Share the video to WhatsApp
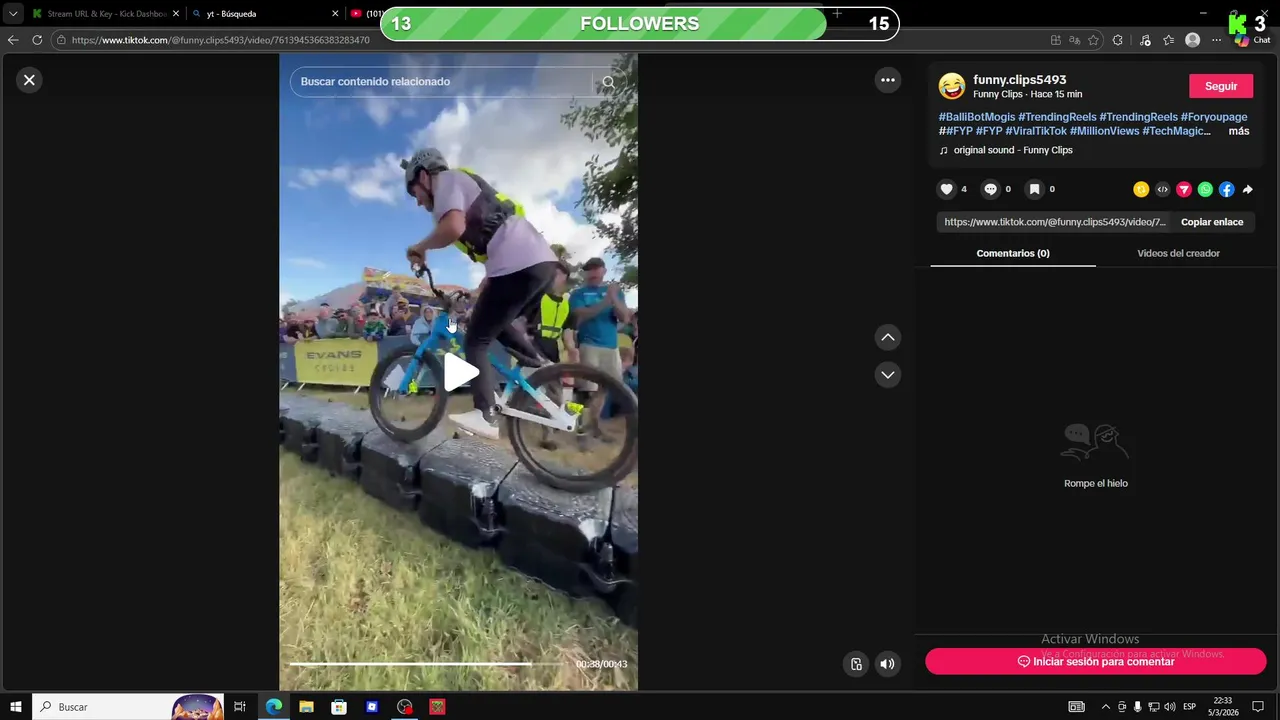The height and width of the screenshot is (720, 1280). coord(1205,189)
